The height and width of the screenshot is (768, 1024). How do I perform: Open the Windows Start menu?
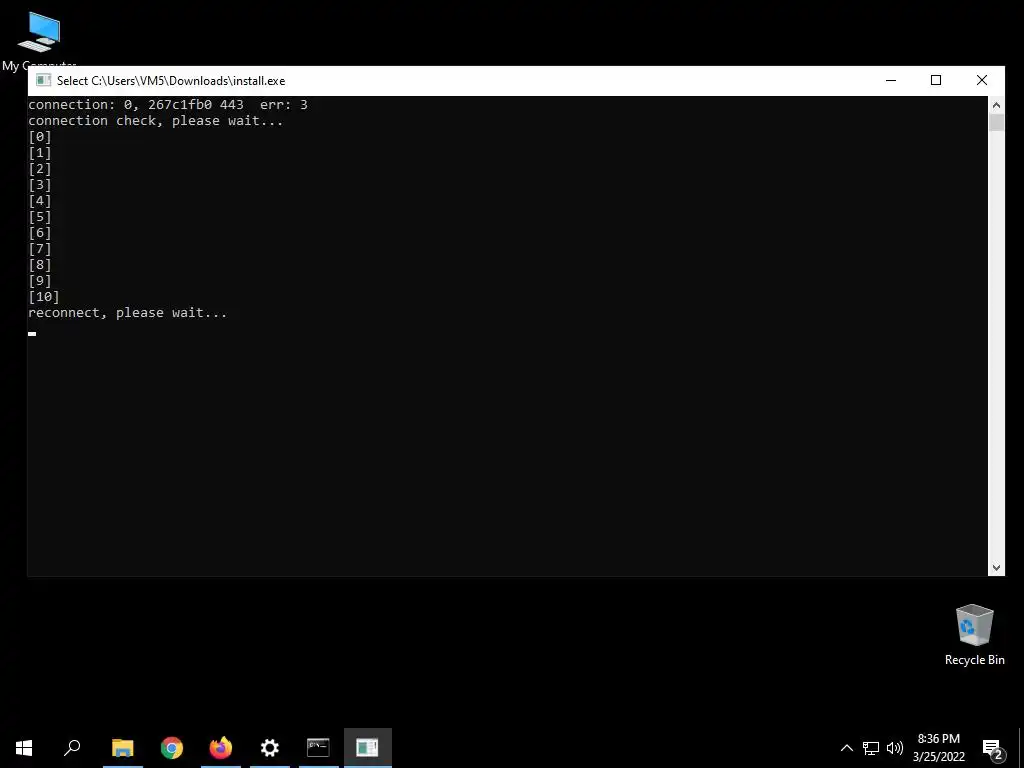(x=24, y=748)
